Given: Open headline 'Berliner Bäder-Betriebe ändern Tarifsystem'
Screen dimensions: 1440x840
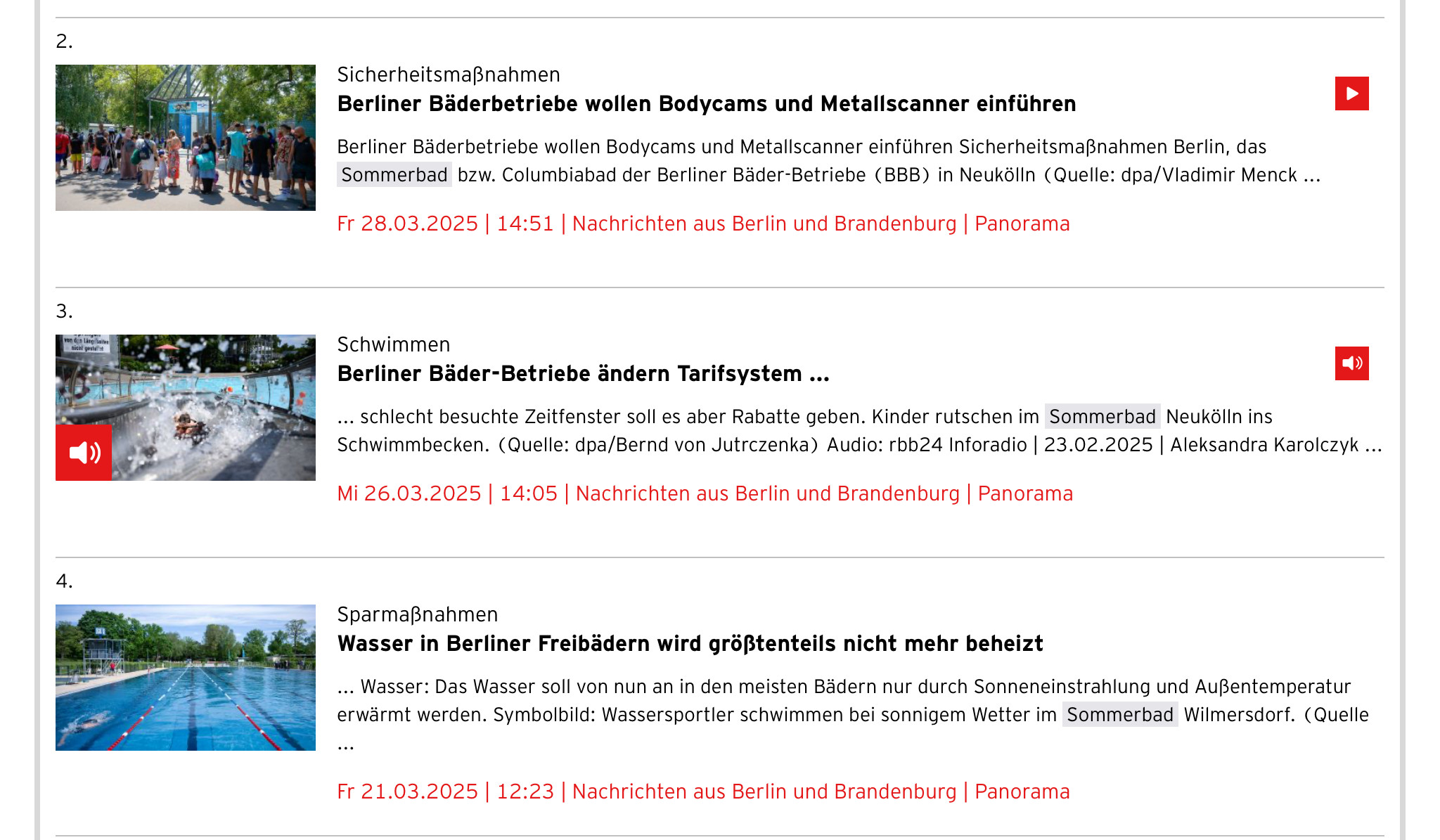Looking at the screenshot, I should click(583, 374).
